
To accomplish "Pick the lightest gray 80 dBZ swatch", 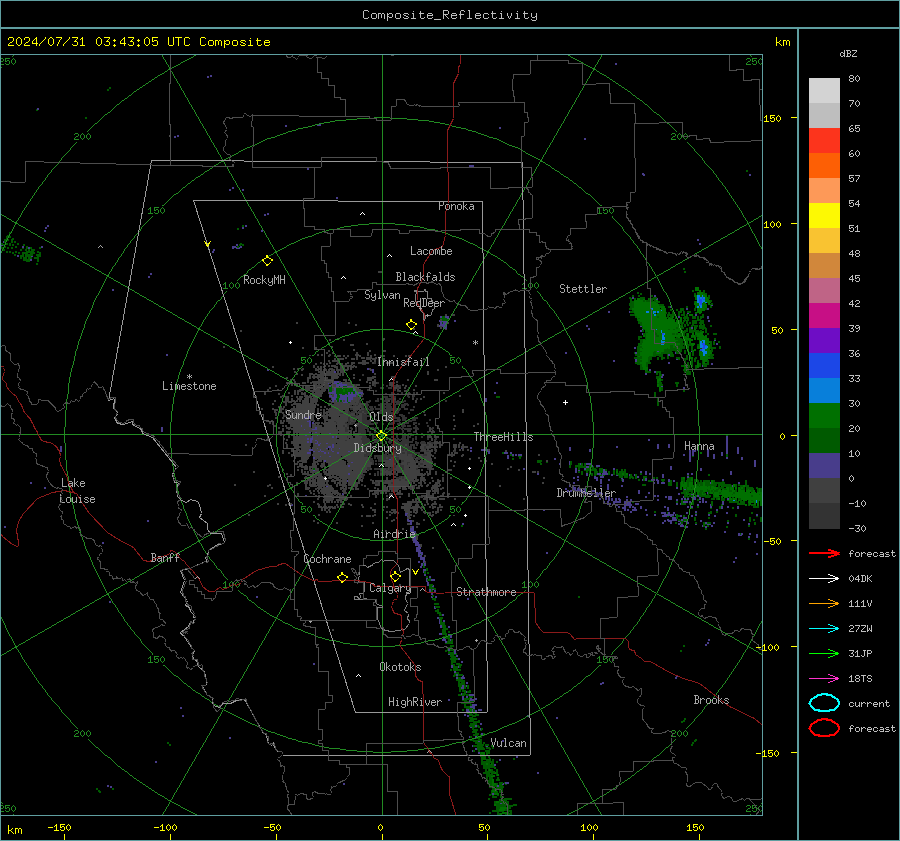I will point(824,91).
